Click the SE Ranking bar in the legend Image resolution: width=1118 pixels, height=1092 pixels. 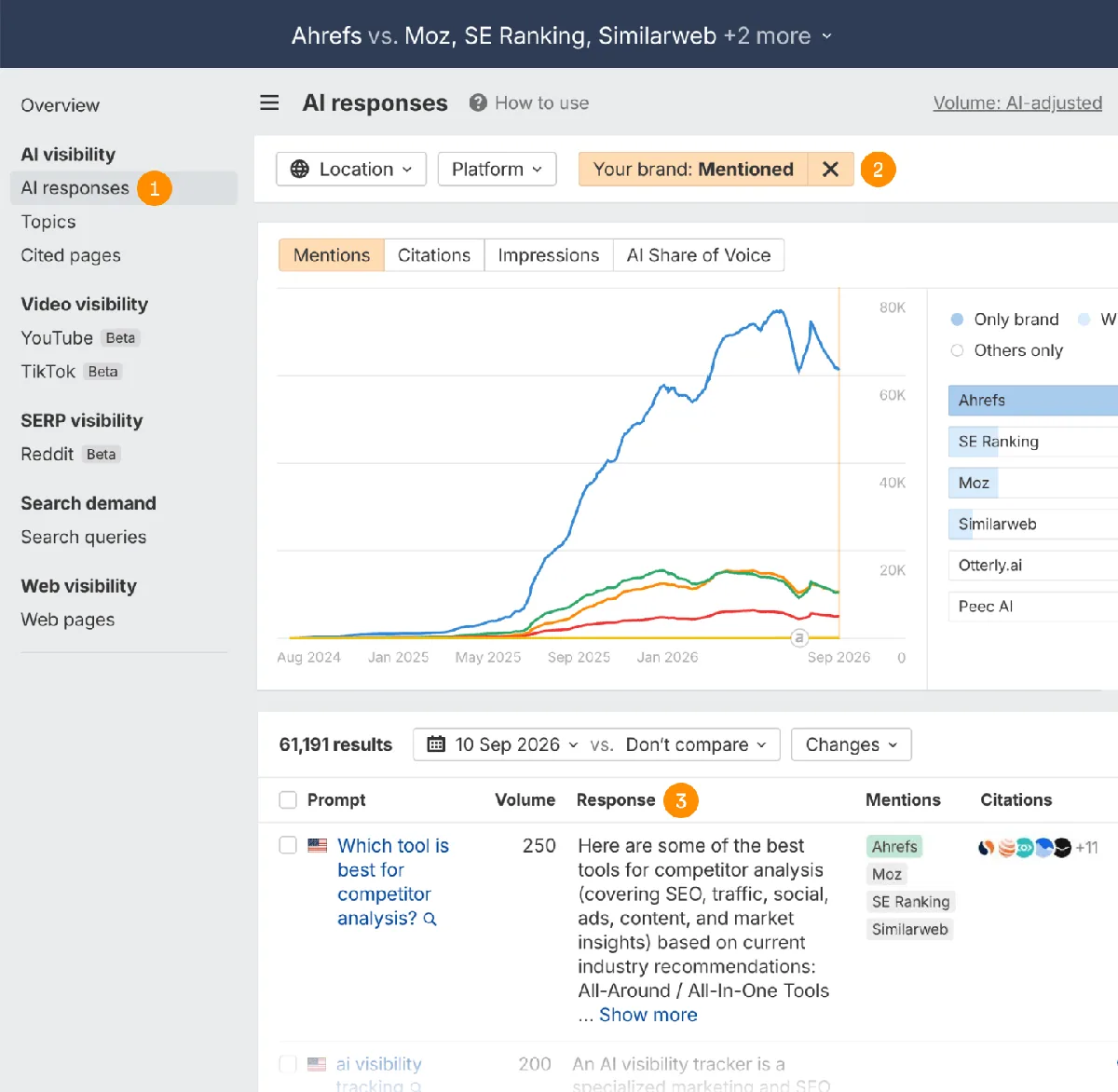[x=1032, y=442]
